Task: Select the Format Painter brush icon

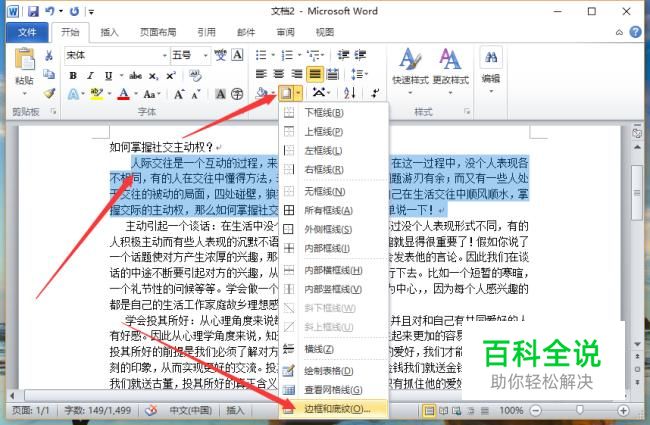Action: click(49, 93)
